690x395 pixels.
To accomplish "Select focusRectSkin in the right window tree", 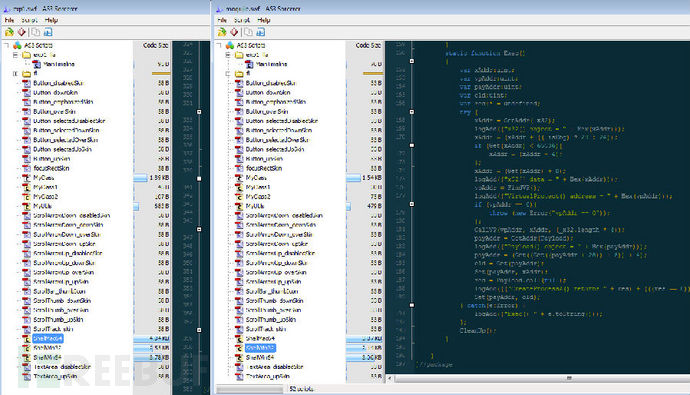I will [x=264, y=168].
